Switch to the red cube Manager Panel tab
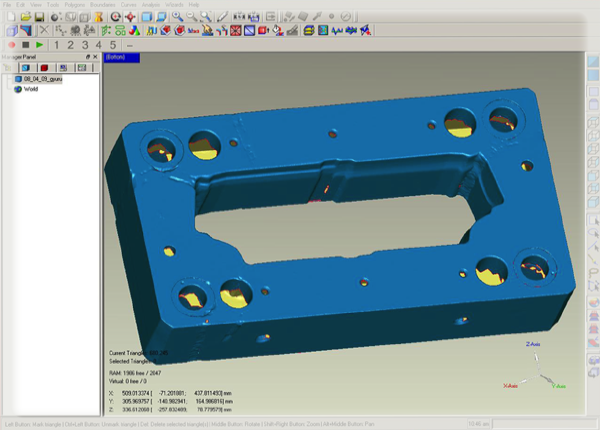The height and width of the screenshot is (430, 600). (x=44, y=68)
